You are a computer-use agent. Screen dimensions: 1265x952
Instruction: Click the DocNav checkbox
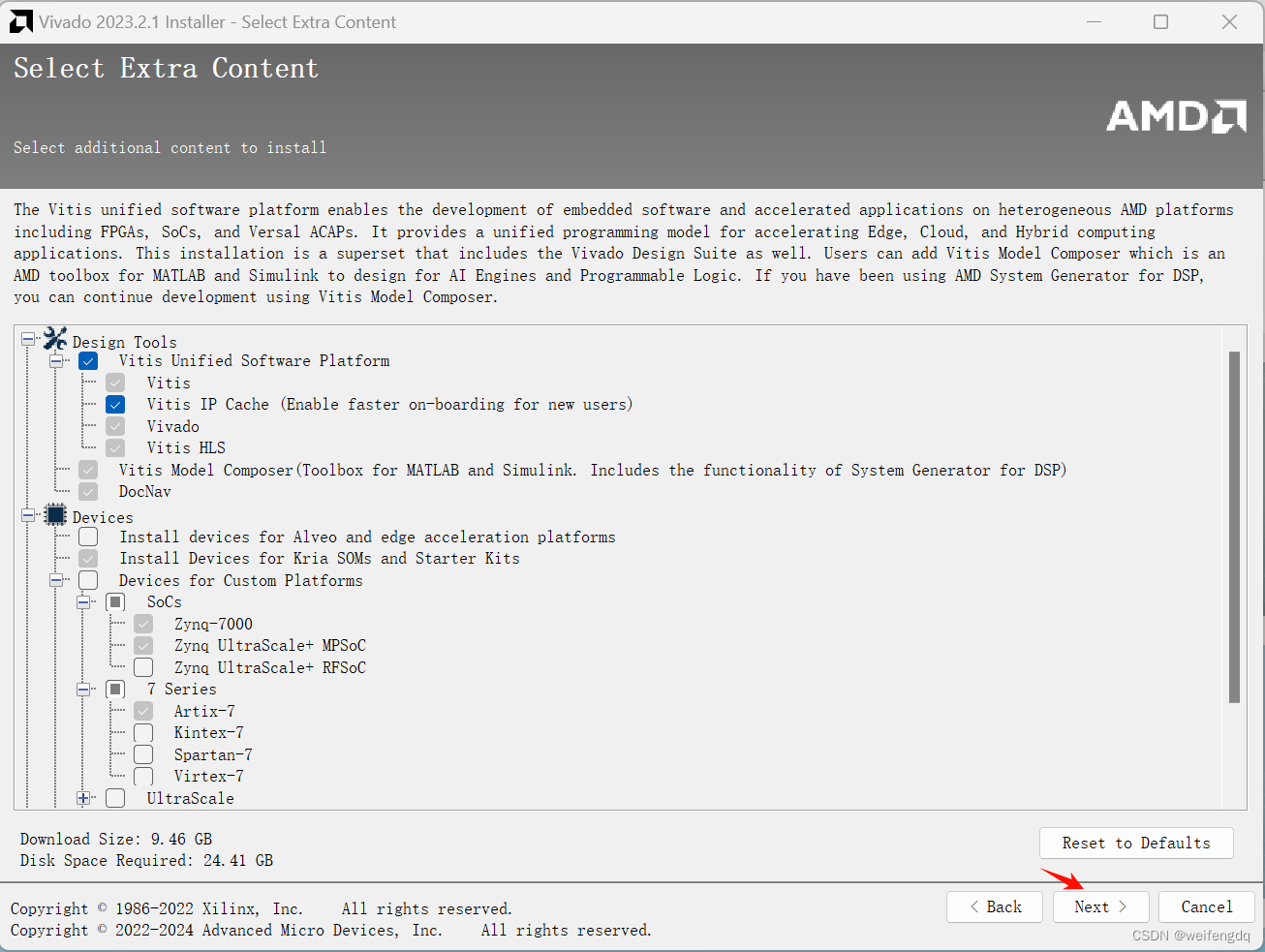tap(88, 492)
